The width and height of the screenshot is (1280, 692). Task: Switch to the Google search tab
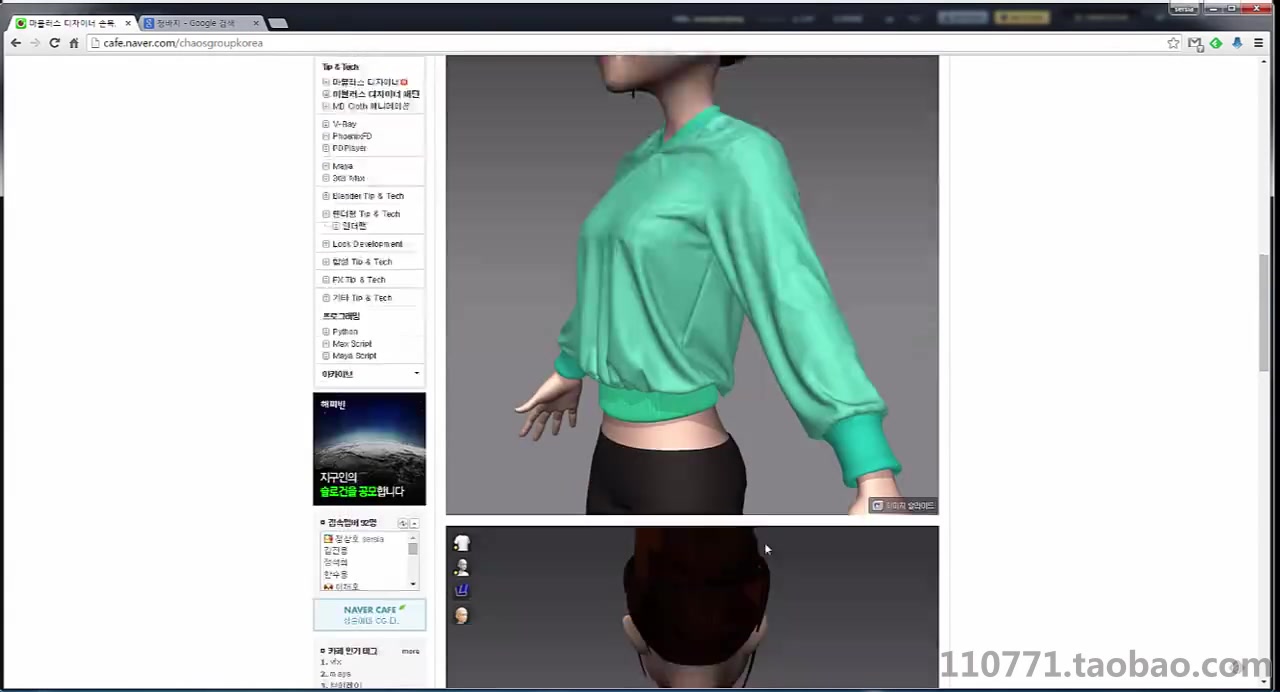196,22
